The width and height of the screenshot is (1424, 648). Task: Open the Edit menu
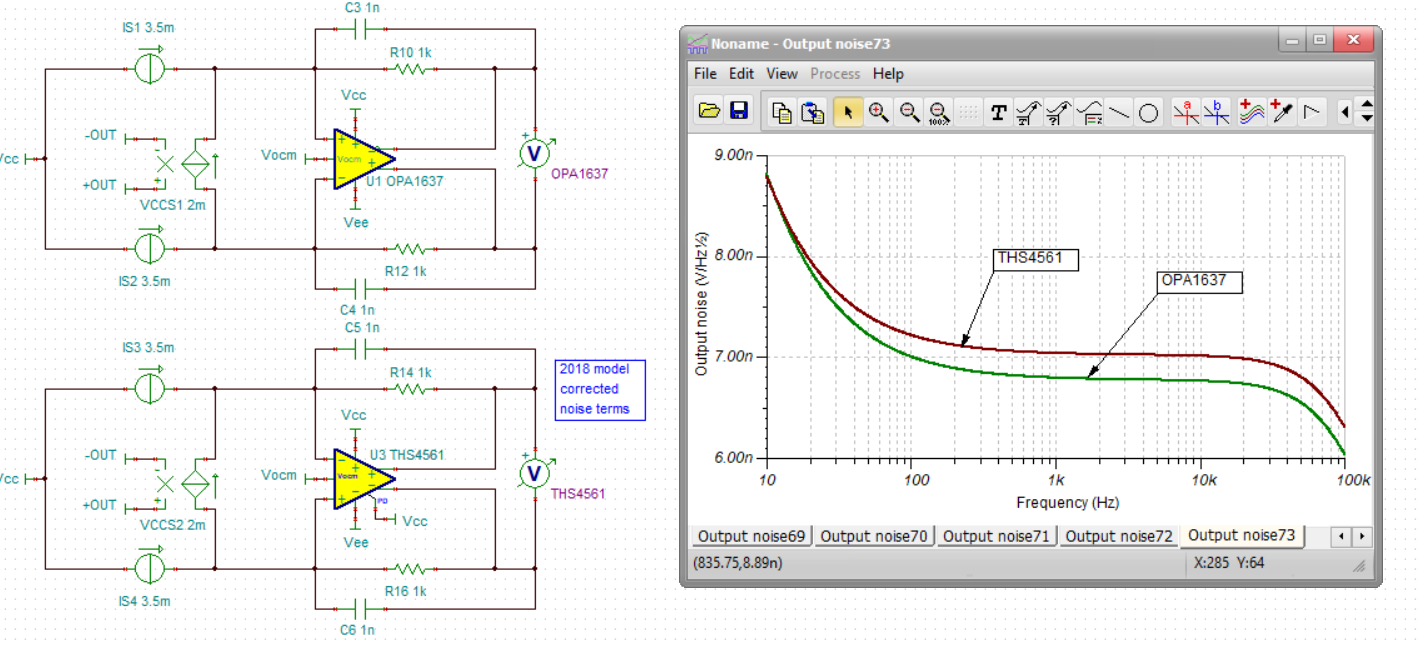741,74
